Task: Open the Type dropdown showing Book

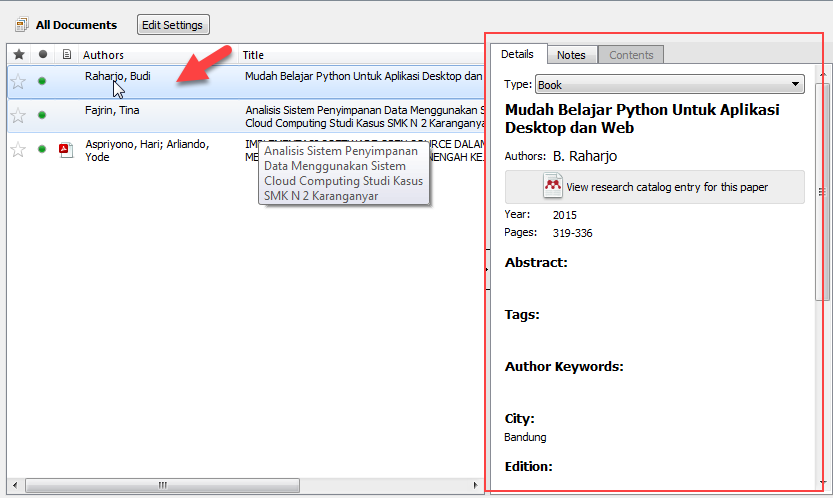Action: tap(670, 85)
